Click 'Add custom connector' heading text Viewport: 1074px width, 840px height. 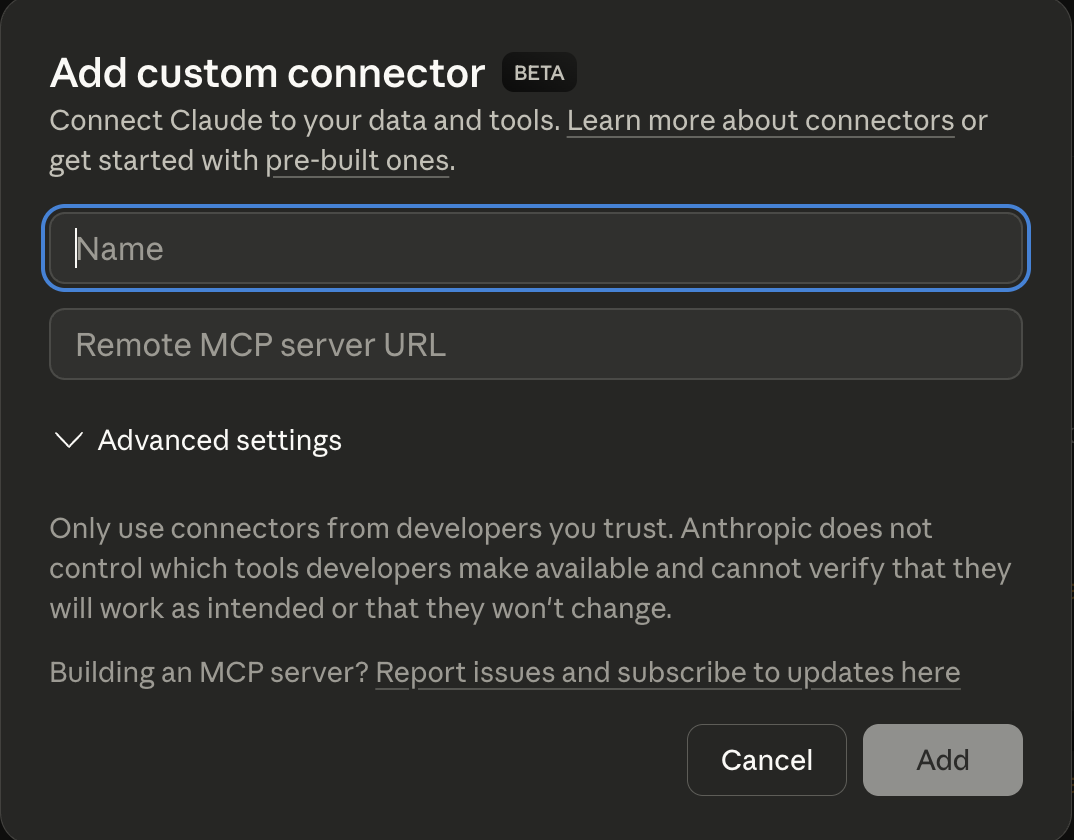click(x=267, y=73)
